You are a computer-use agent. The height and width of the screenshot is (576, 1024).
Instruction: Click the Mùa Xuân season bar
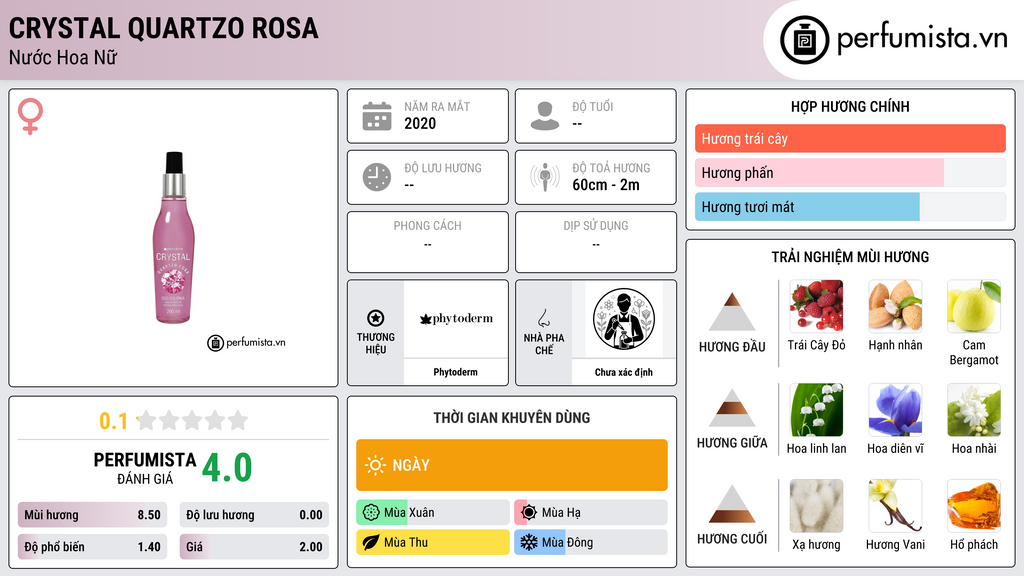click(433, 512)
